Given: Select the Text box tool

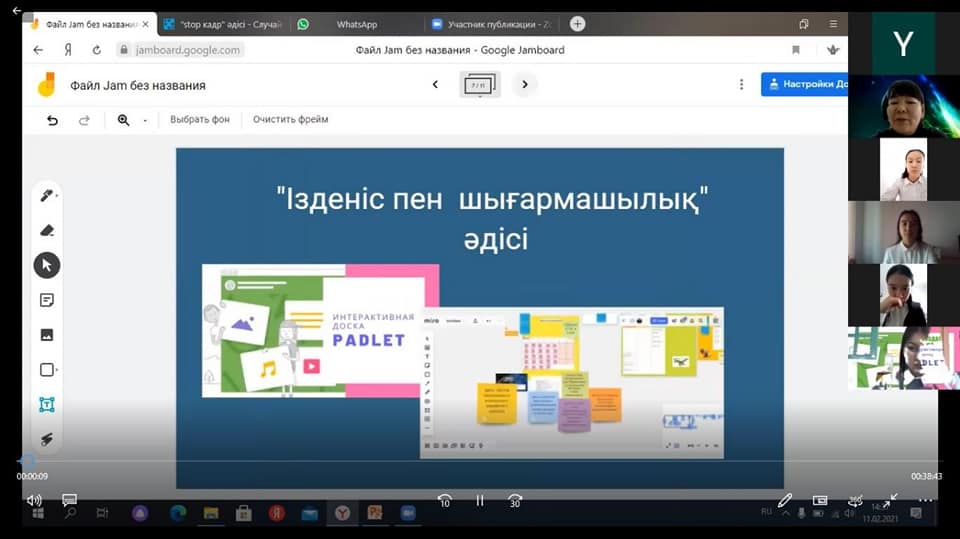Looking at the screenshot, I should tap(46, 405).
